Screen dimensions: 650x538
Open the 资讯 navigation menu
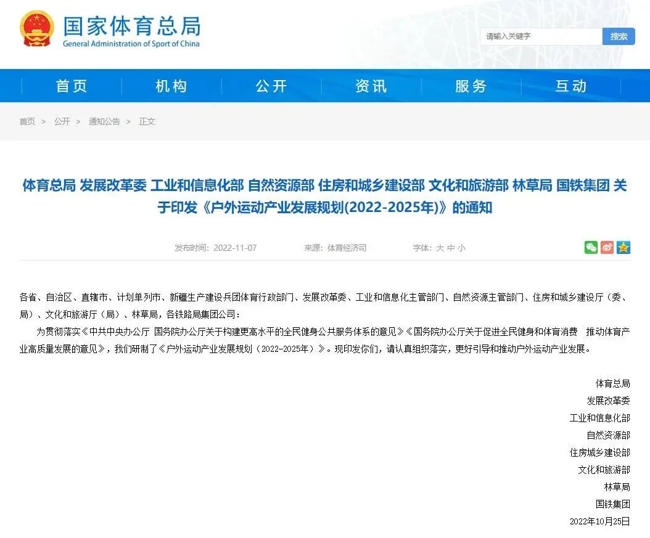[371, 86]
